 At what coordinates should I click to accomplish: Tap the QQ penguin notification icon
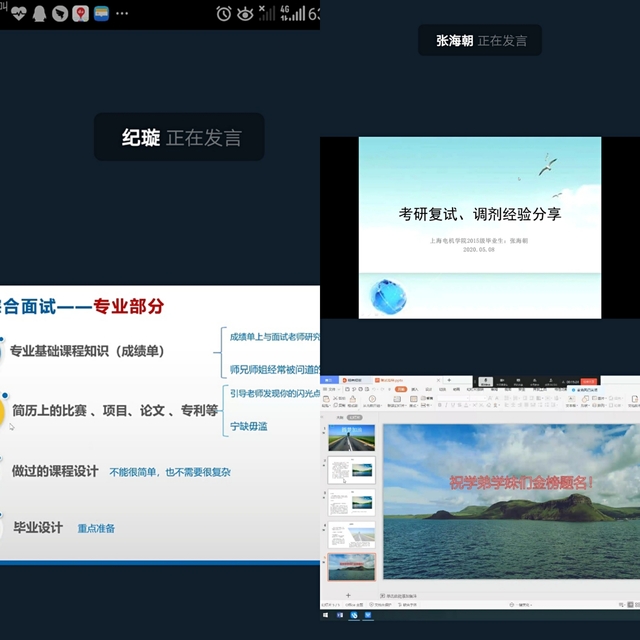pyautogui.click(x=39, y=13)
